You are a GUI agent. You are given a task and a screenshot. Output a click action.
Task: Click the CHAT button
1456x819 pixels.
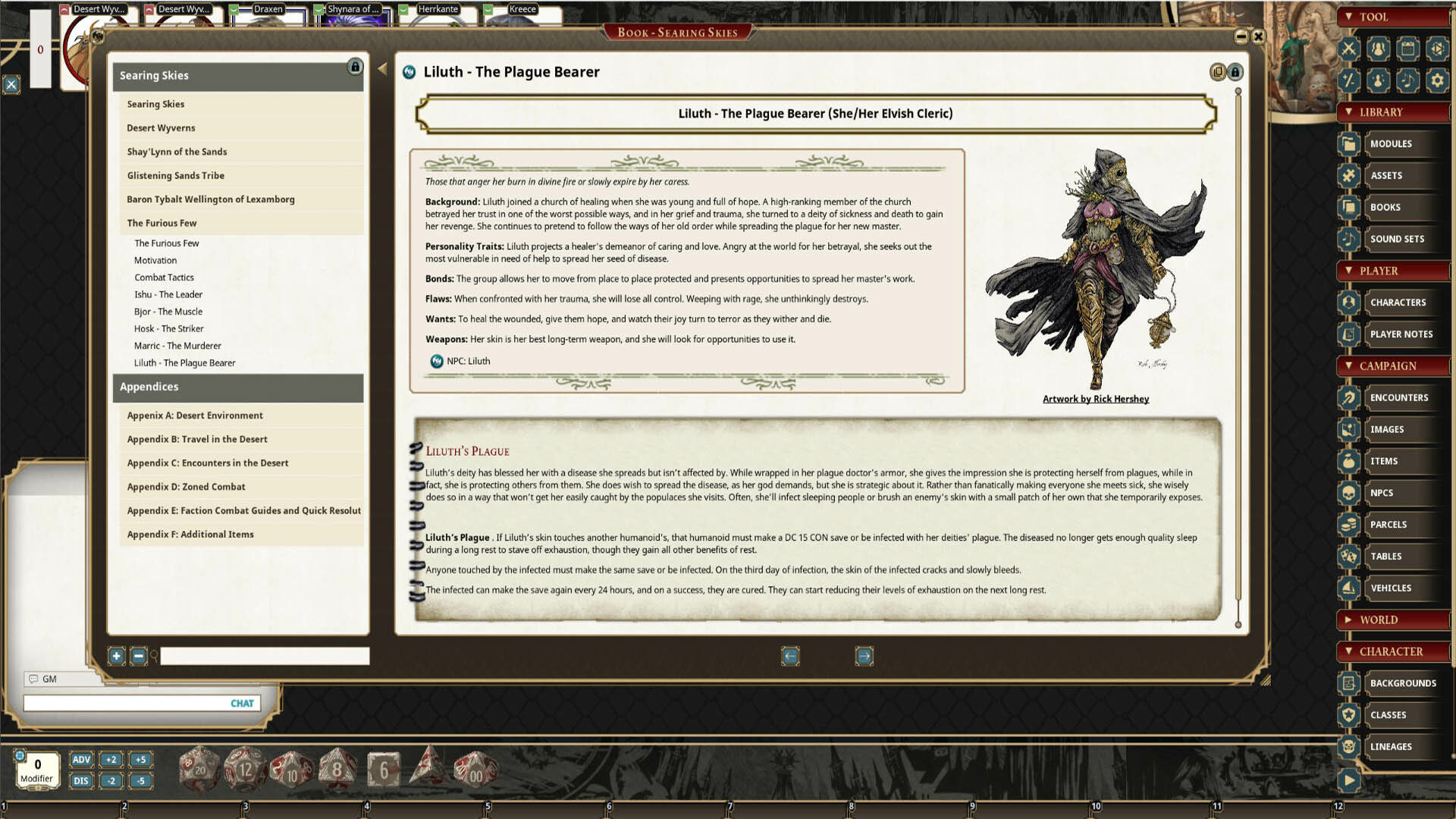click(242, 703)
